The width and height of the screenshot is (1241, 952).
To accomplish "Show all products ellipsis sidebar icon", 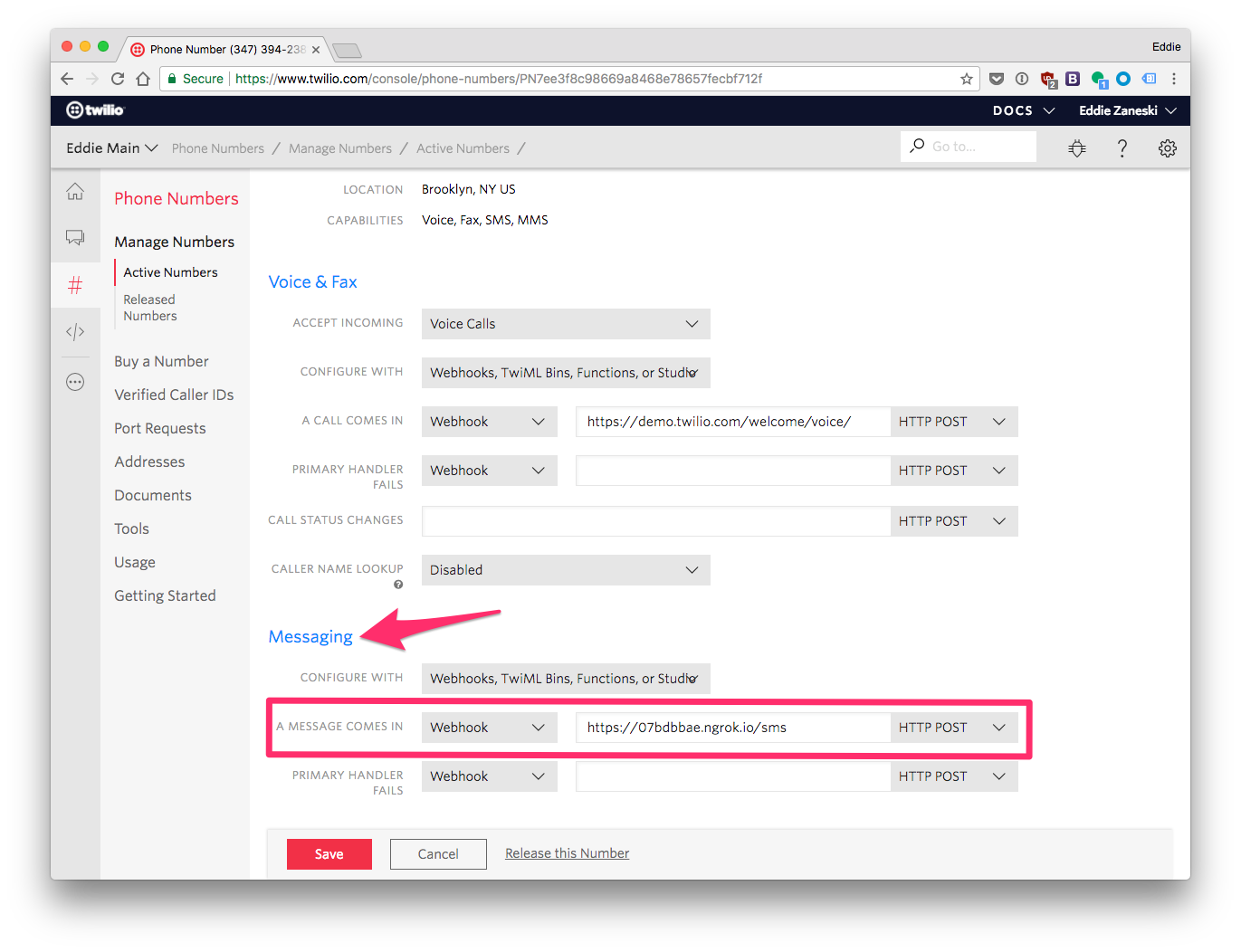I will coord(75,382).
